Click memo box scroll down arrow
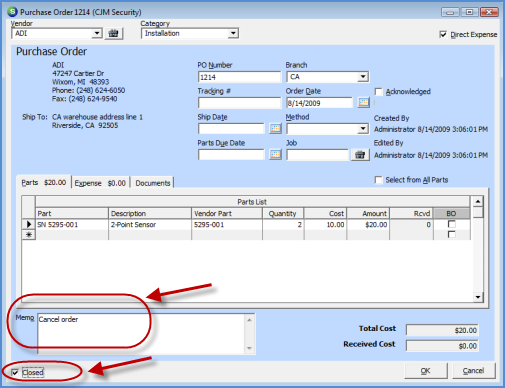Viewport: 505px width, 388px height. pyautogui.click(x=249, y=348)
